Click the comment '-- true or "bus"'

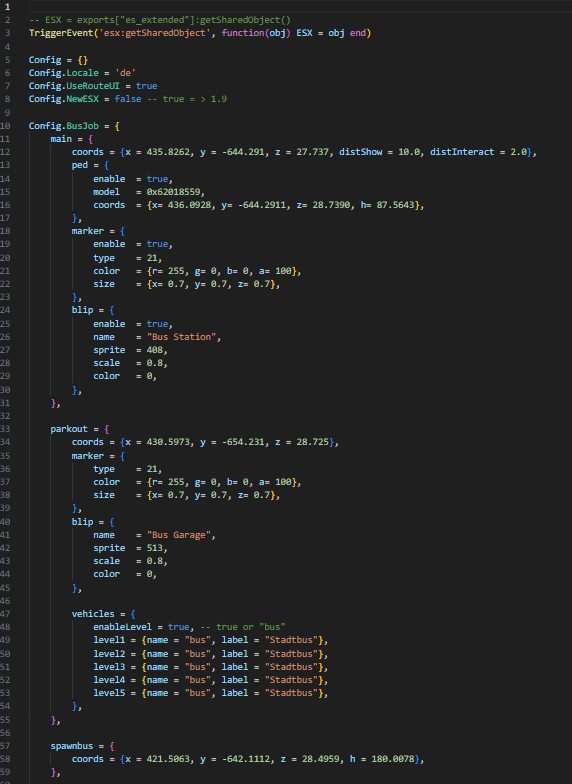pos(243,627)
